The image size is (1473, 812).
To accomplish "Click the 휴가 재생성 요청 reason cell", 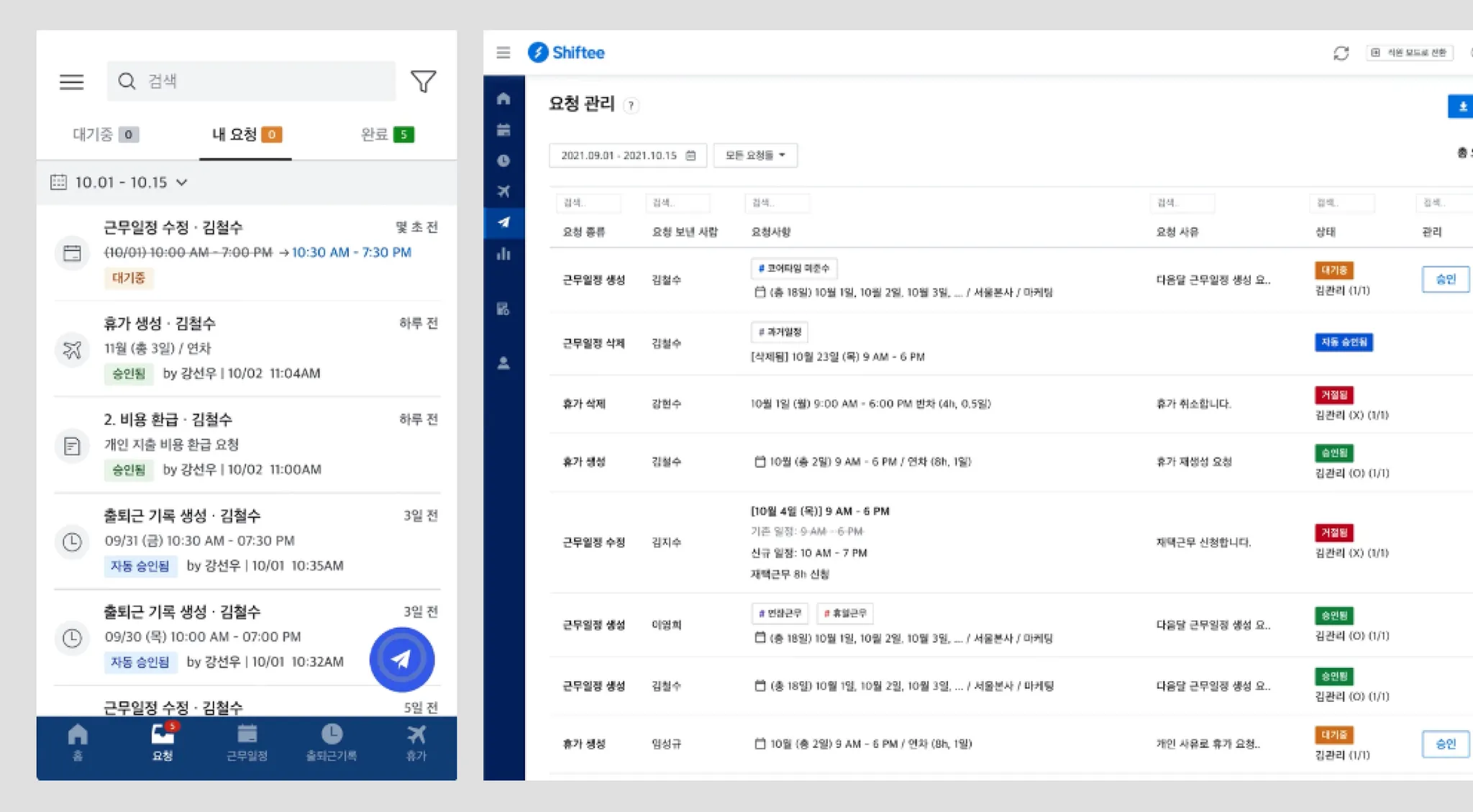I will pyautogui.click(x=1194, y=462).
